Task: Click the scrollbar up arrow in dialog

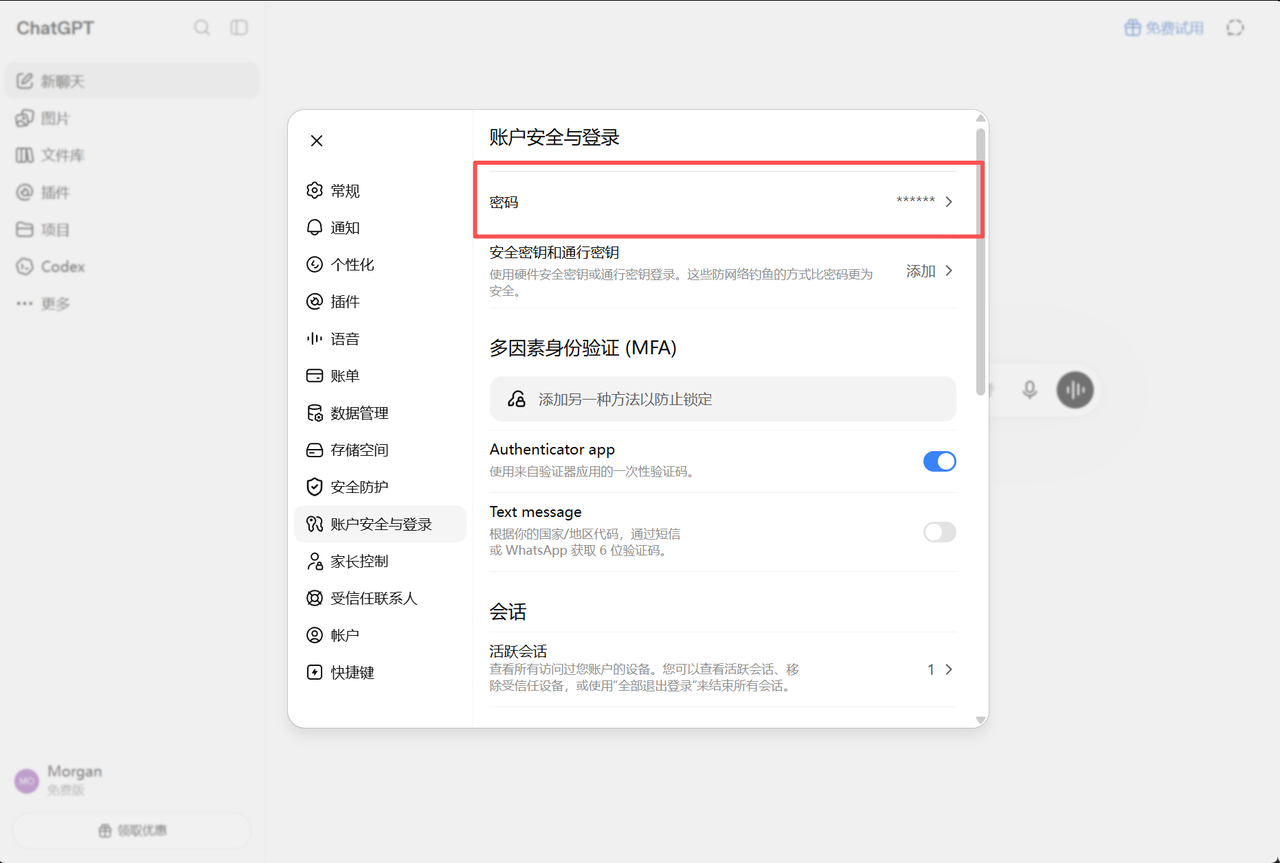Action: tap(981, 118)
